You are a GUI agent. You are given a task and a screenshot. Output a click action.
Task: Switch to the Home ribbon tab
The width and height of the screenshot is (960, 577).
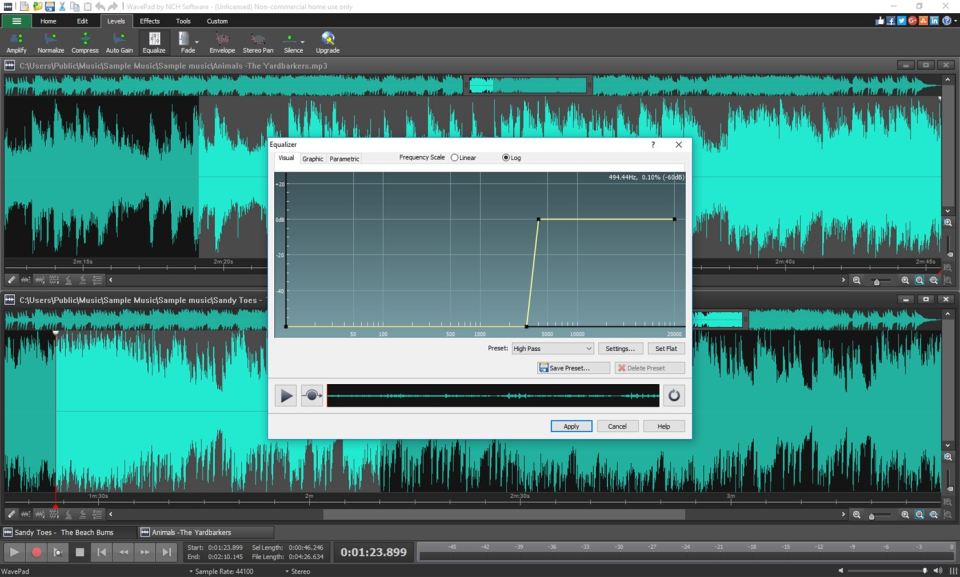coord(48,21)
